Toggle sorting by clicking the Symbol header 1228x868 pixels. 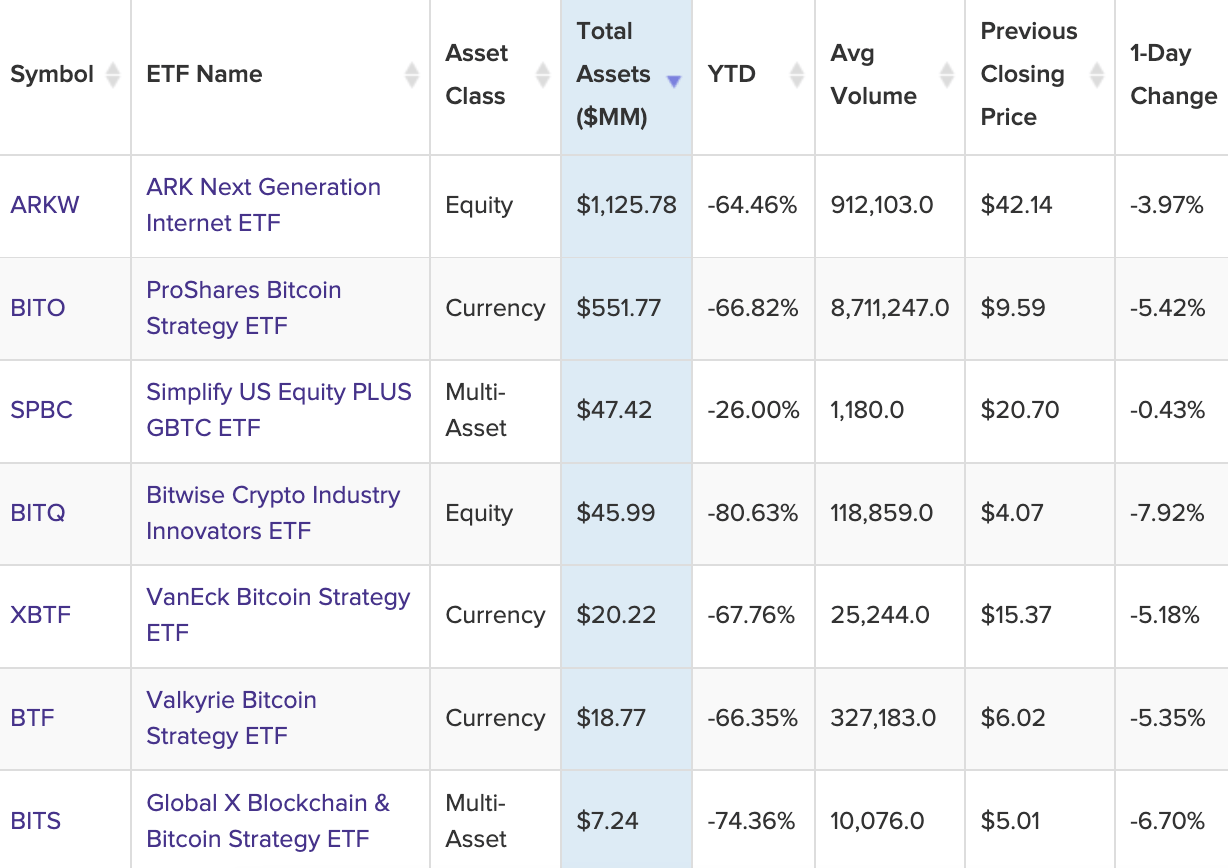[x=50, y=74]
